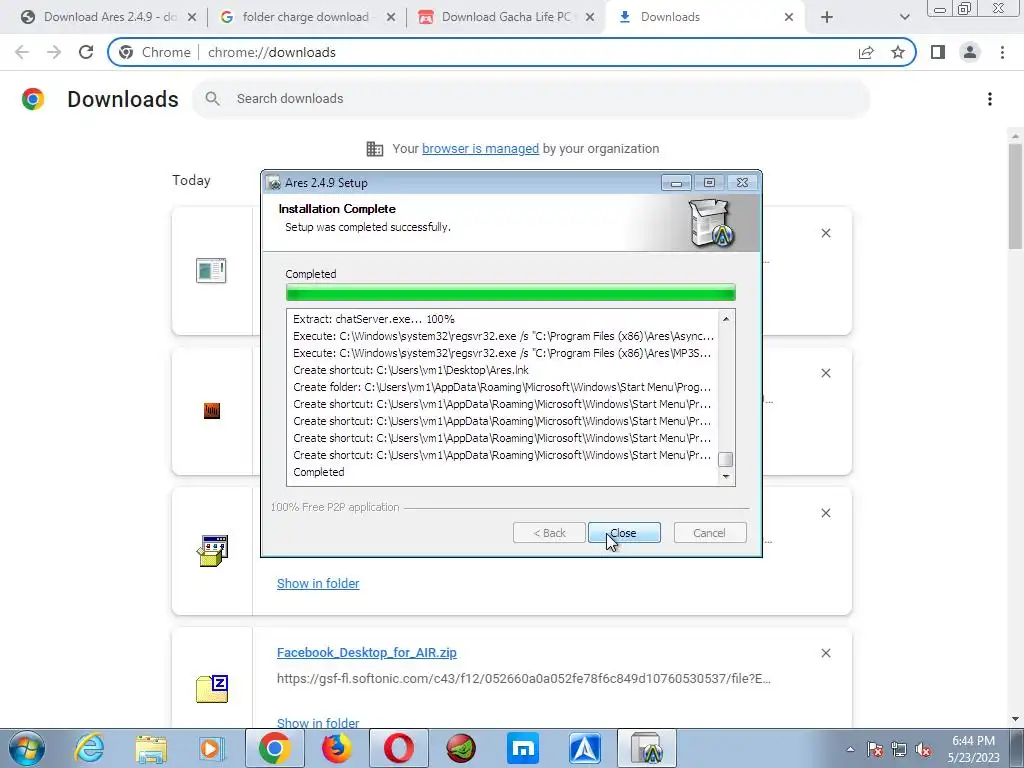Open the Facebook_Desktop_for_AIR.zip download link
1024x768 pixels.
366,652
